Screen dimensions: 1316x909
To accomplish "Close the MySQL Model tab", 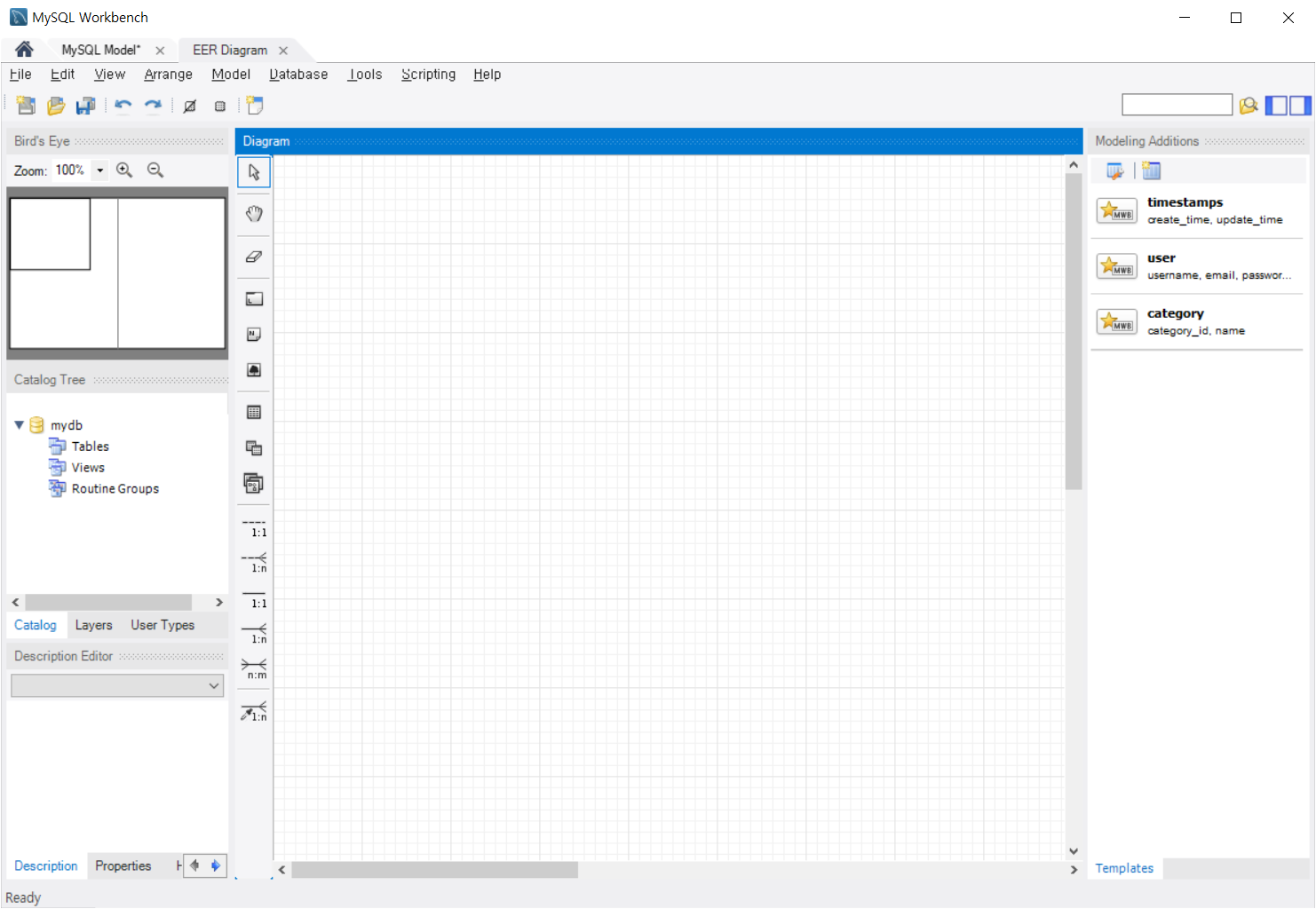I will point(160,51).
